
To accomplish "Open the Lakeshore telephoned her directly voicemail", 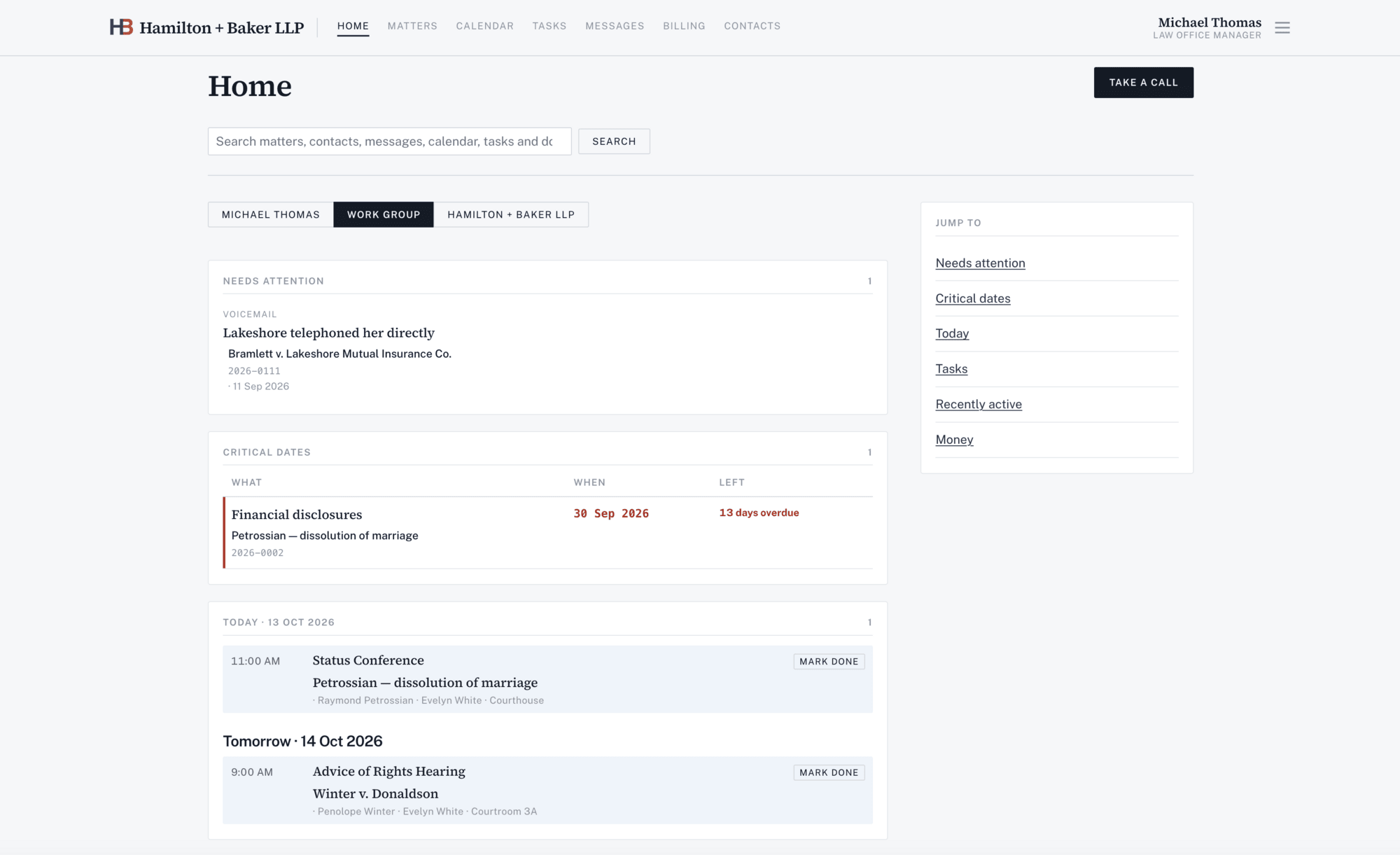I will (x=328, y=333).
